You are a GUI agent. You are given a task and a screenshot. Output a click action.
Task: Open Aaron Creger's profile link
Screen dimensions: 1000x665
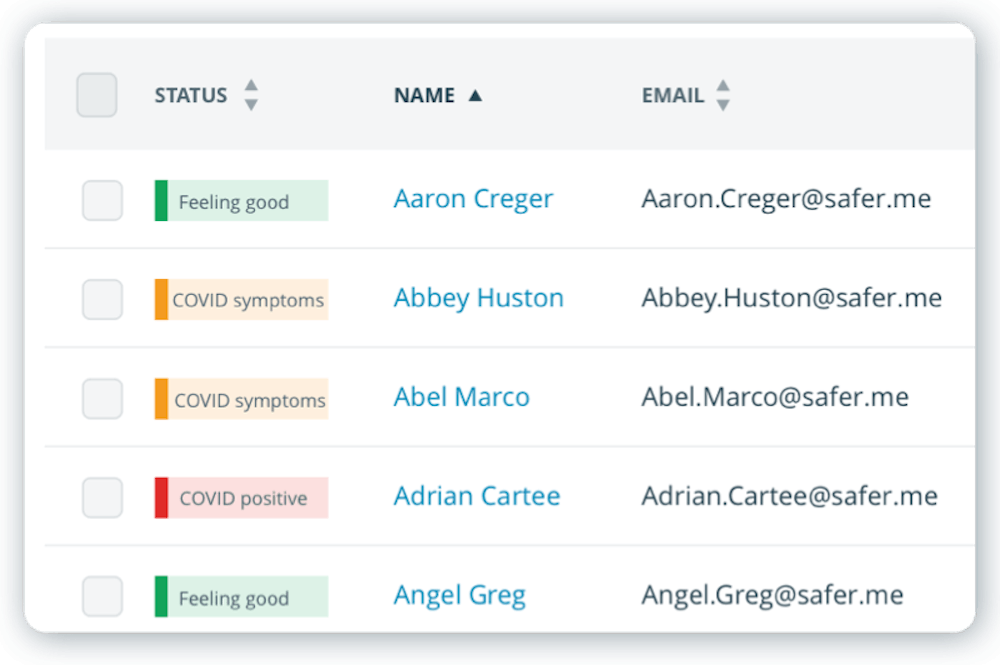click(x=473, y=199)
